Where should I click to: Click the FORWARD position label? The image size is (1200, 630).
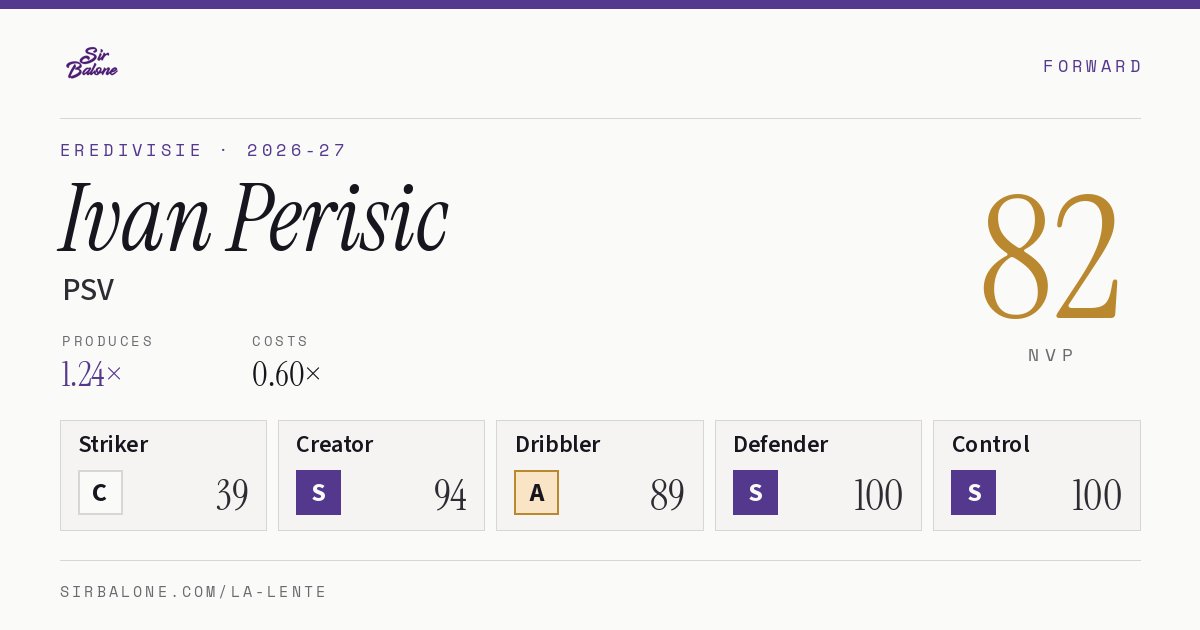[x=1092, y=66]
